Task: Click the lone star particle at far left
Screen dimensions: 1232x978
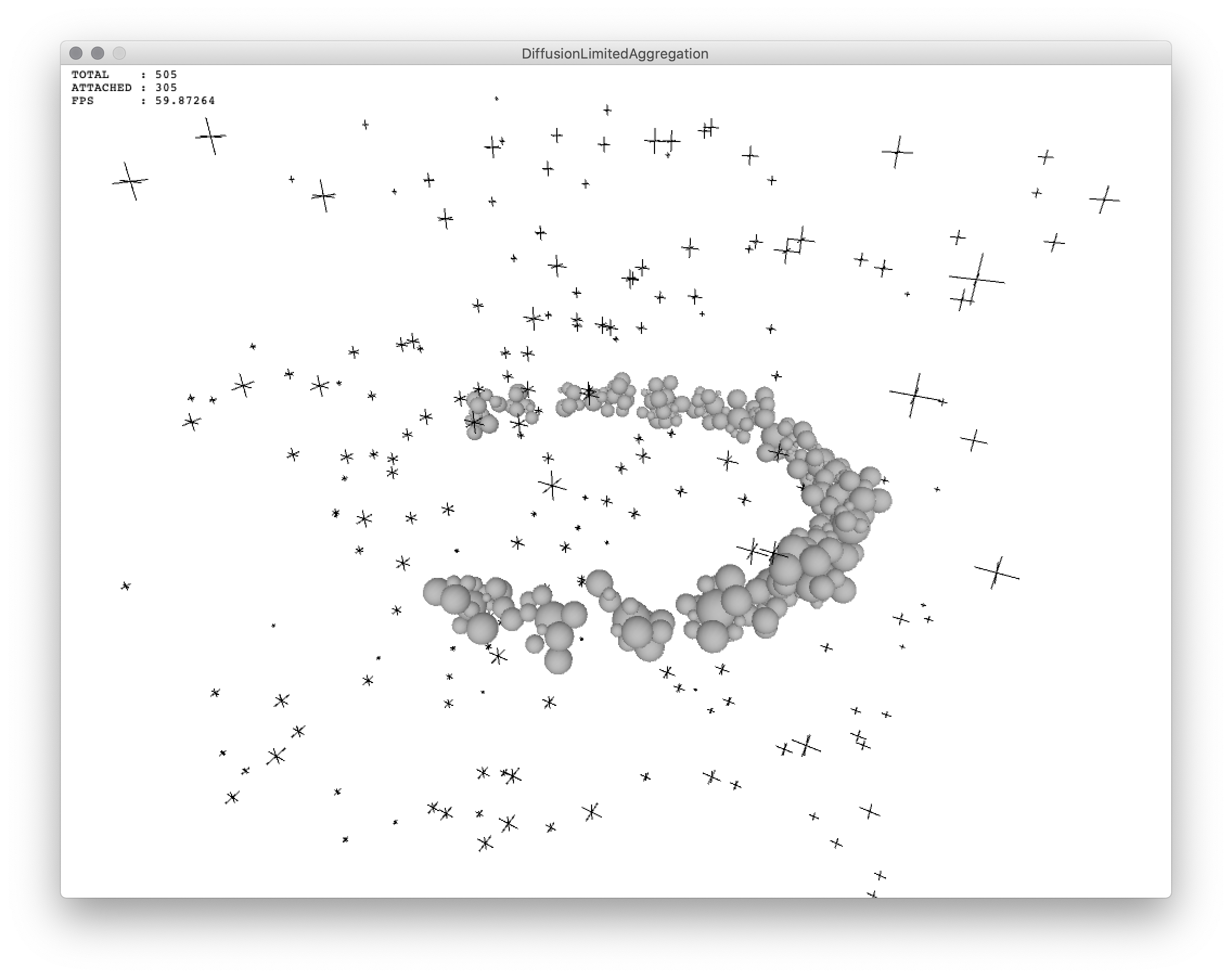Action: coord(126,586)
